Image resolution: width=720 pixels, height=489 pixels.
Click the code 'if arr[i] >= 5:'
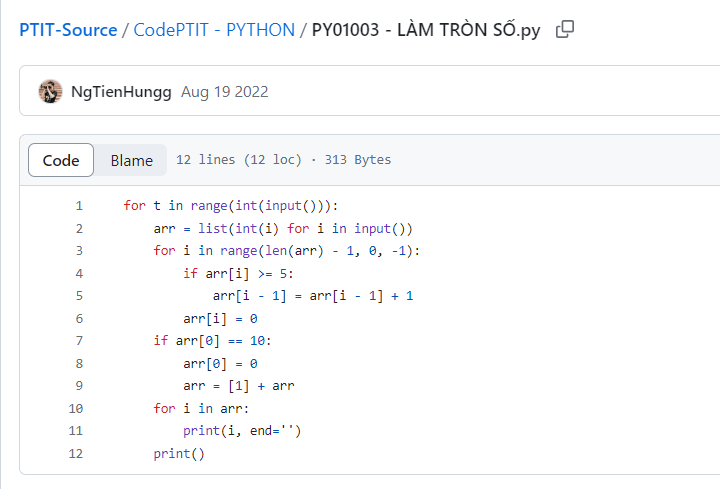click(238, 273)
